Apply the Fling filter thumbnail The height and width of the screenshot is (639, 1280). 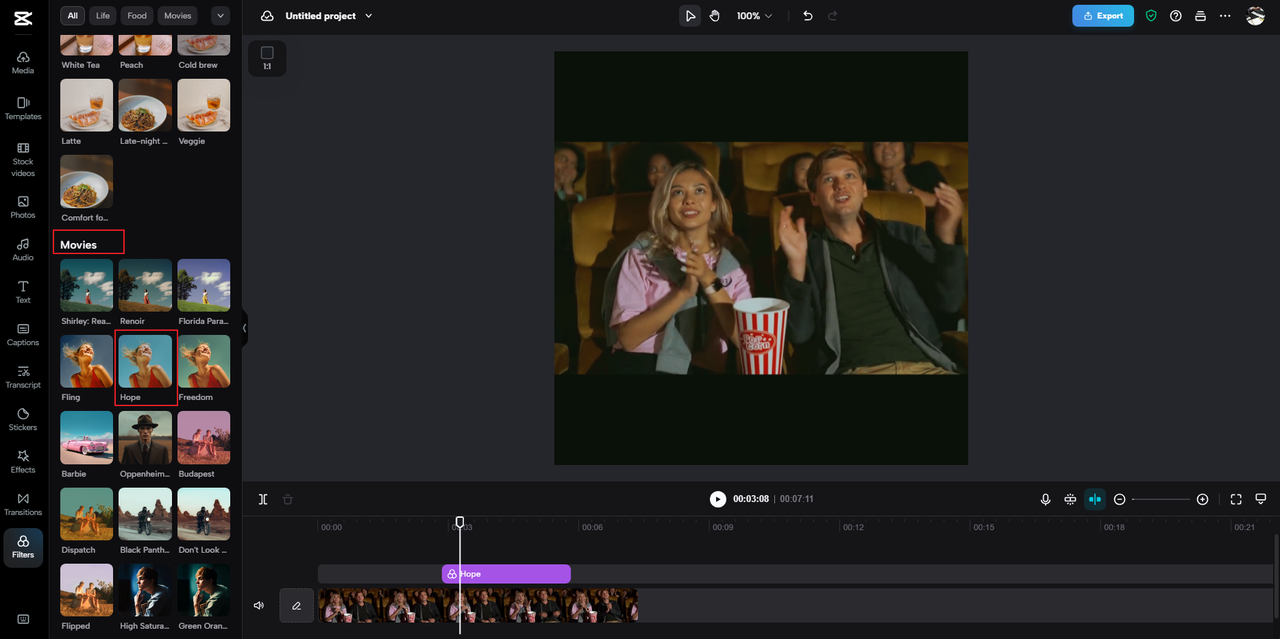click(87, 361)
